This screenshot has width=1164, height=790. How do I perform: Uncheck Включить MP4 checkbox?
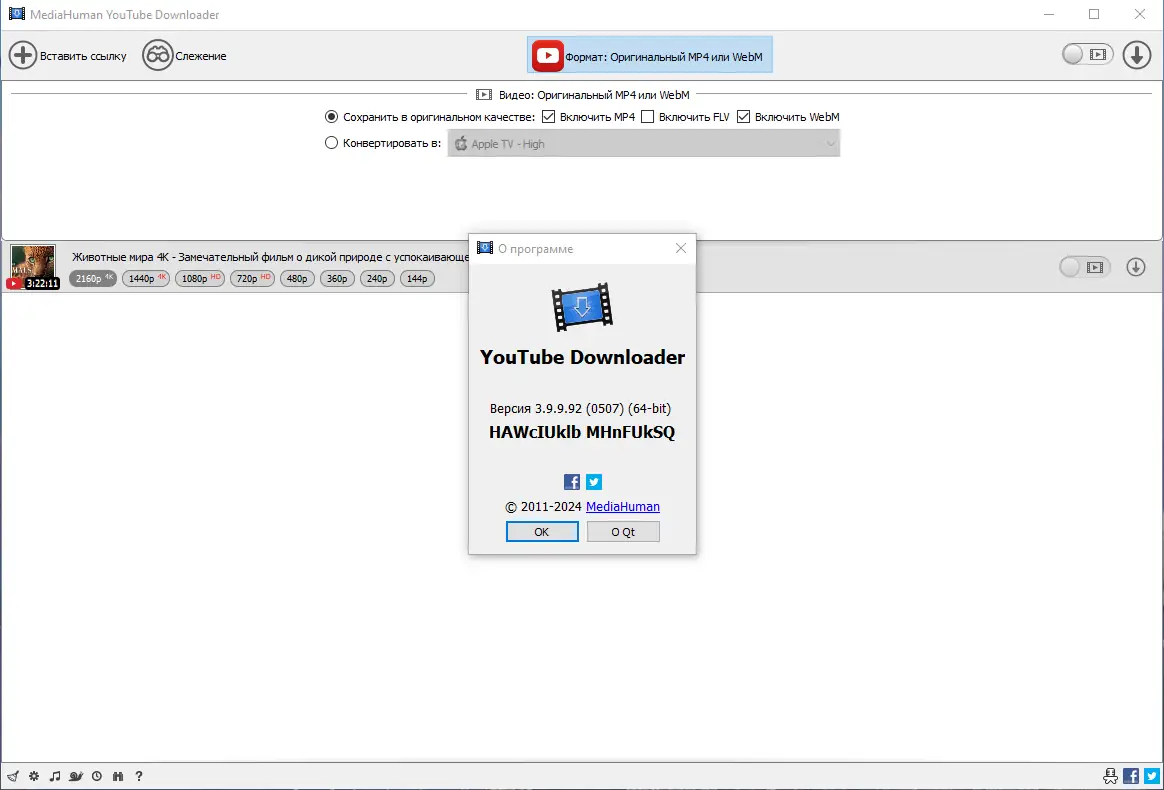point(549,117)
